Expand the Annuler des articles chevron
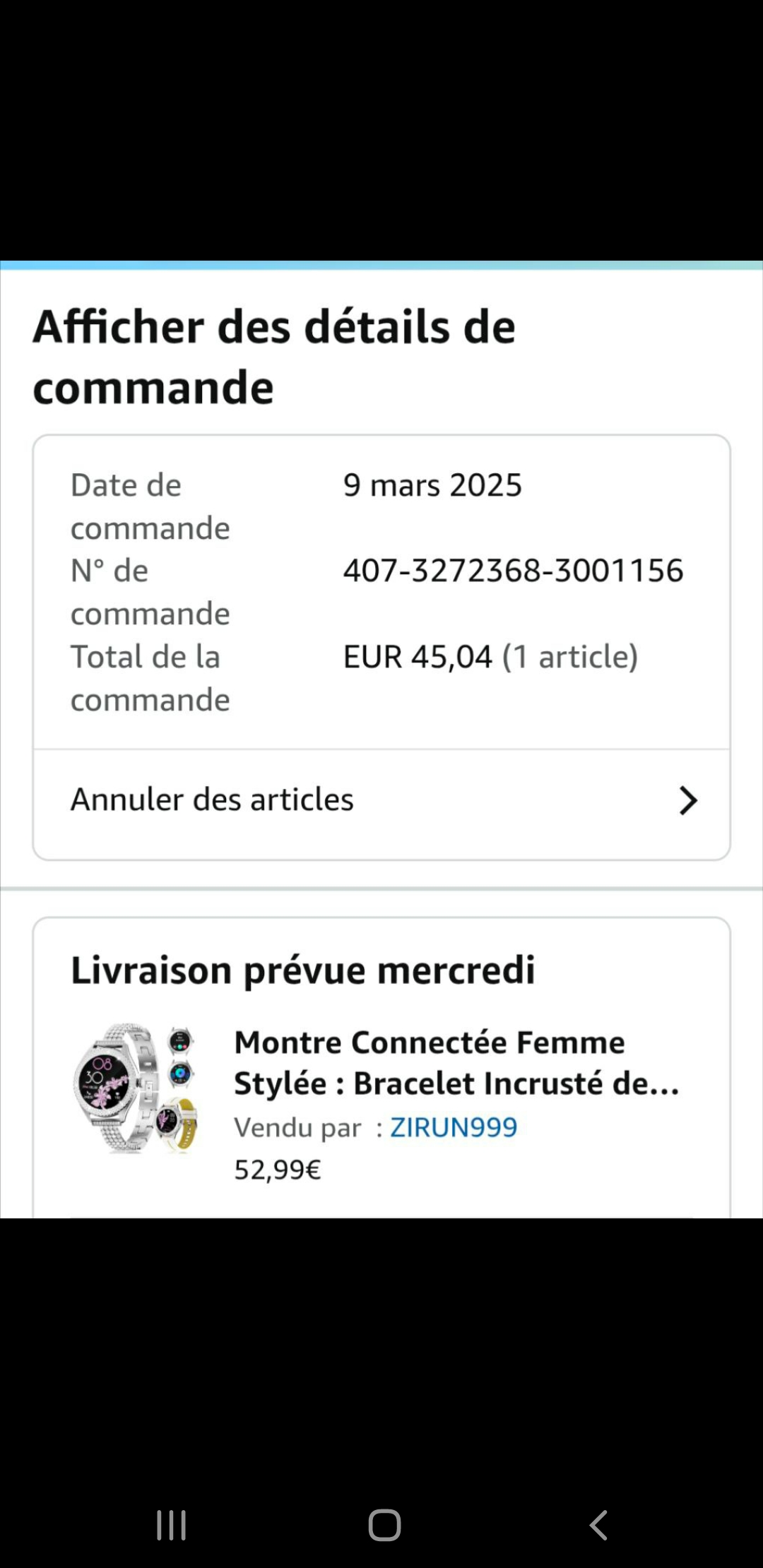The height and width of the screenshot is (1568, 763). tap(687, 800)
